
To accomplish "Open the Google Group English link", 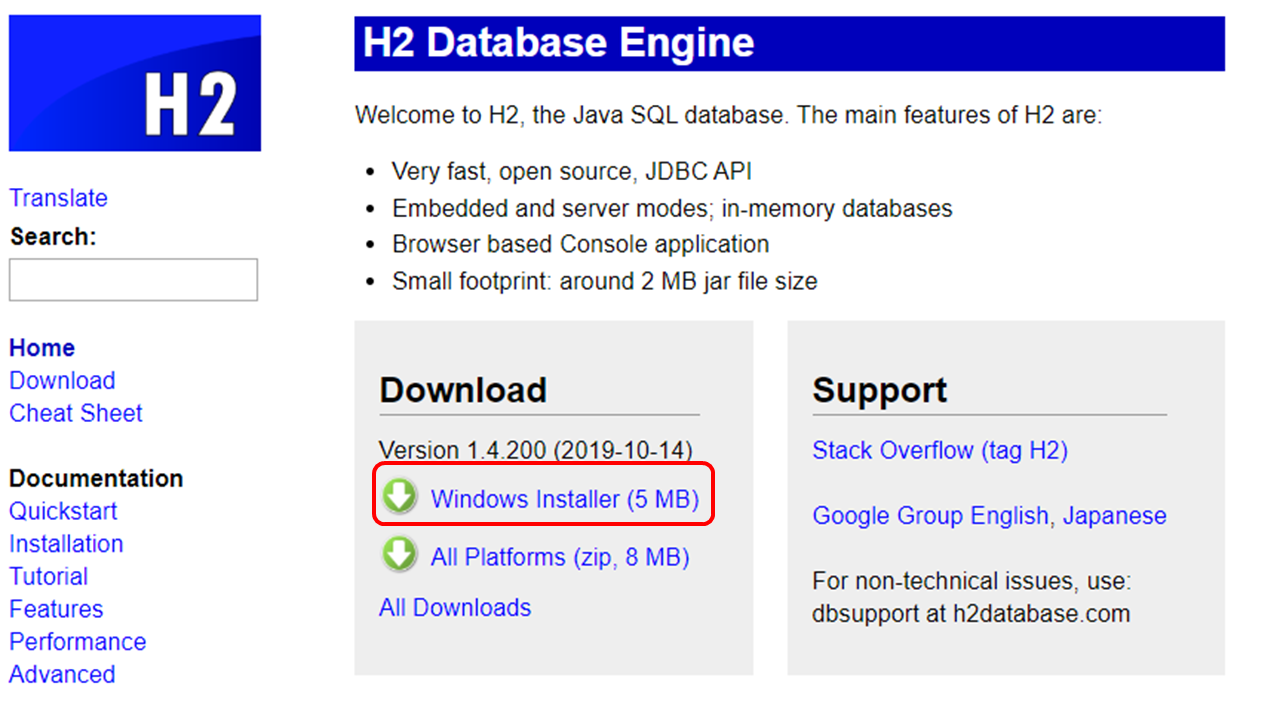I will coord(930,516).
